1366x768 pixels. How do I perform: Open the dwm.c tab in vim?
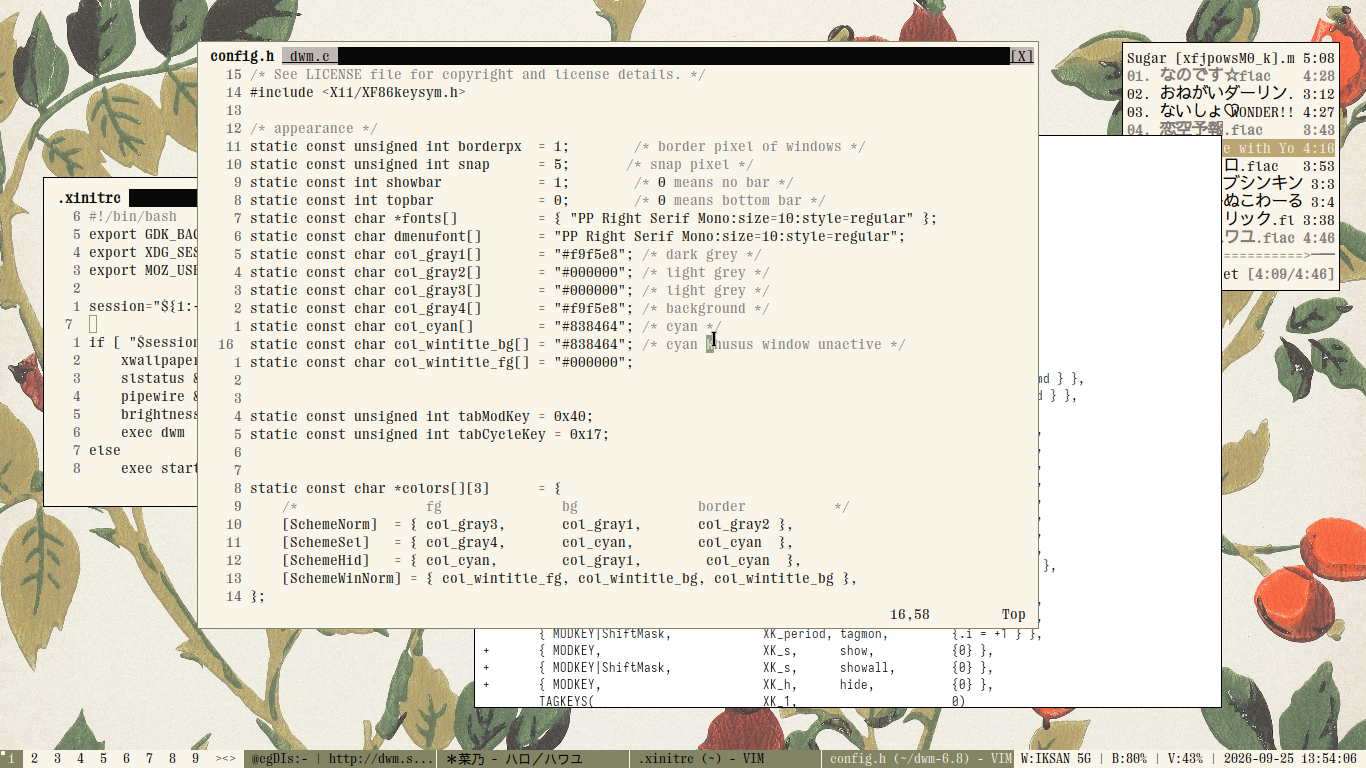[x=309, y=56]
